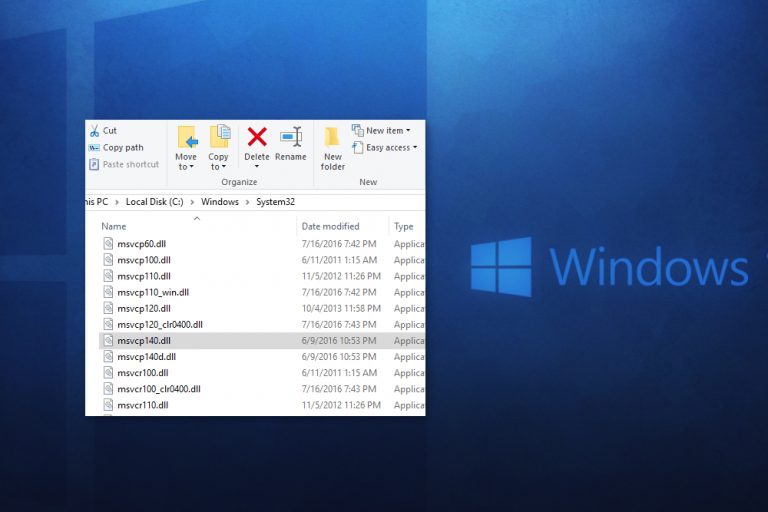Go to the Windows breadcrumb folder
Viewport: 768px width, 512px height.
click(x=220, y=202)
